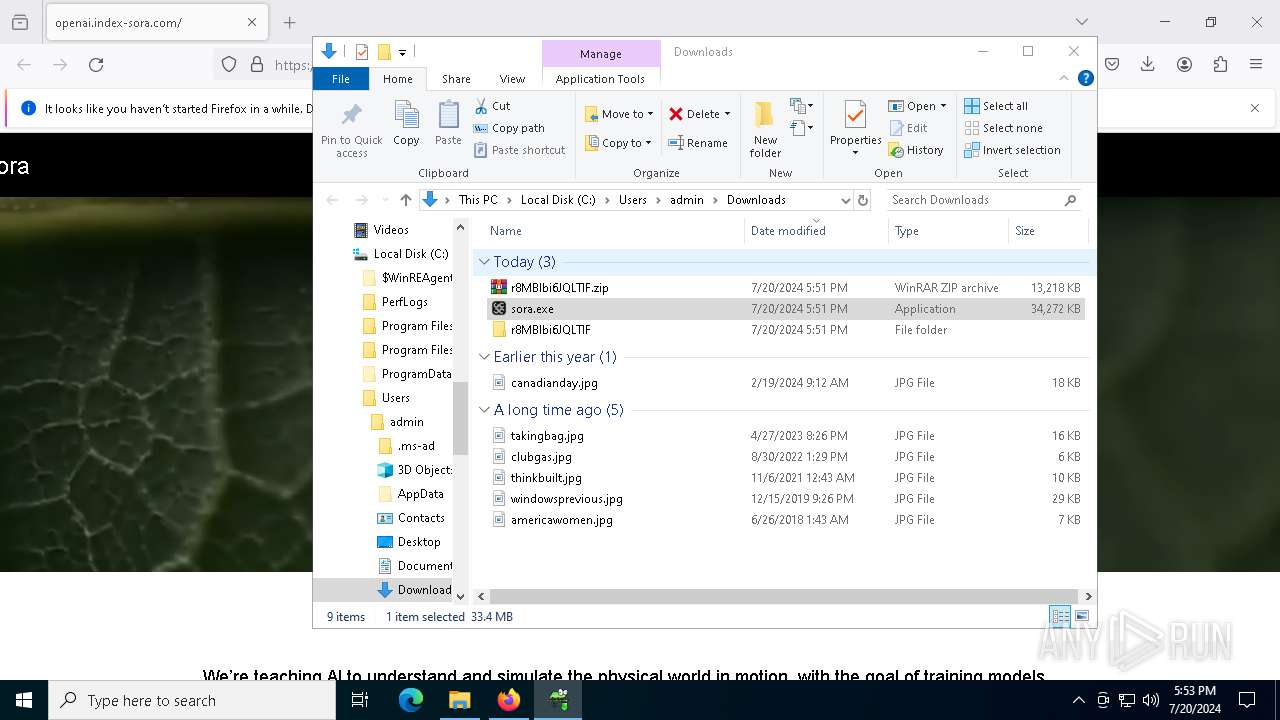Rename the selected file
The height and width of the screenshot is (720, 1280).
[x=698, y=143]
